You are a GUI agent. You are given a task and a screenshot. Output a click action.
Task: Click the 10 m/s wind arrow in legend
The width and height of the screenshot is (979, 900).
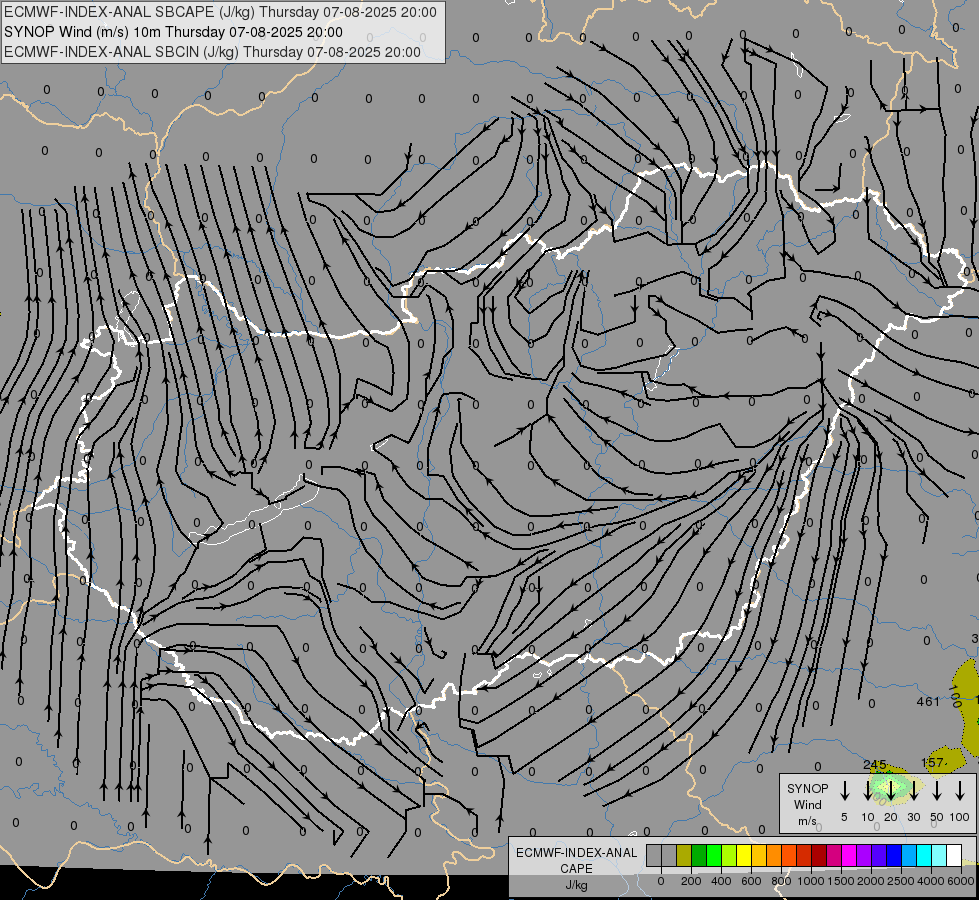pyautogui.click(x=867, y=790)
